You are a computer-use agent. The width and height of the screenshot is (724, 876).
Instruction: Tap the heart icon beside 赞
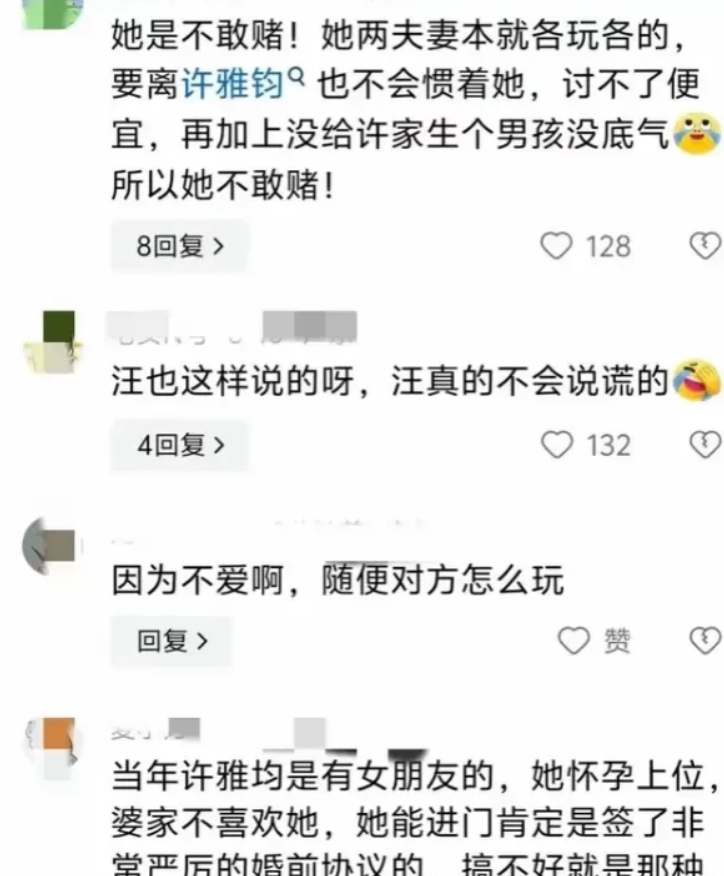pos(574,640)
